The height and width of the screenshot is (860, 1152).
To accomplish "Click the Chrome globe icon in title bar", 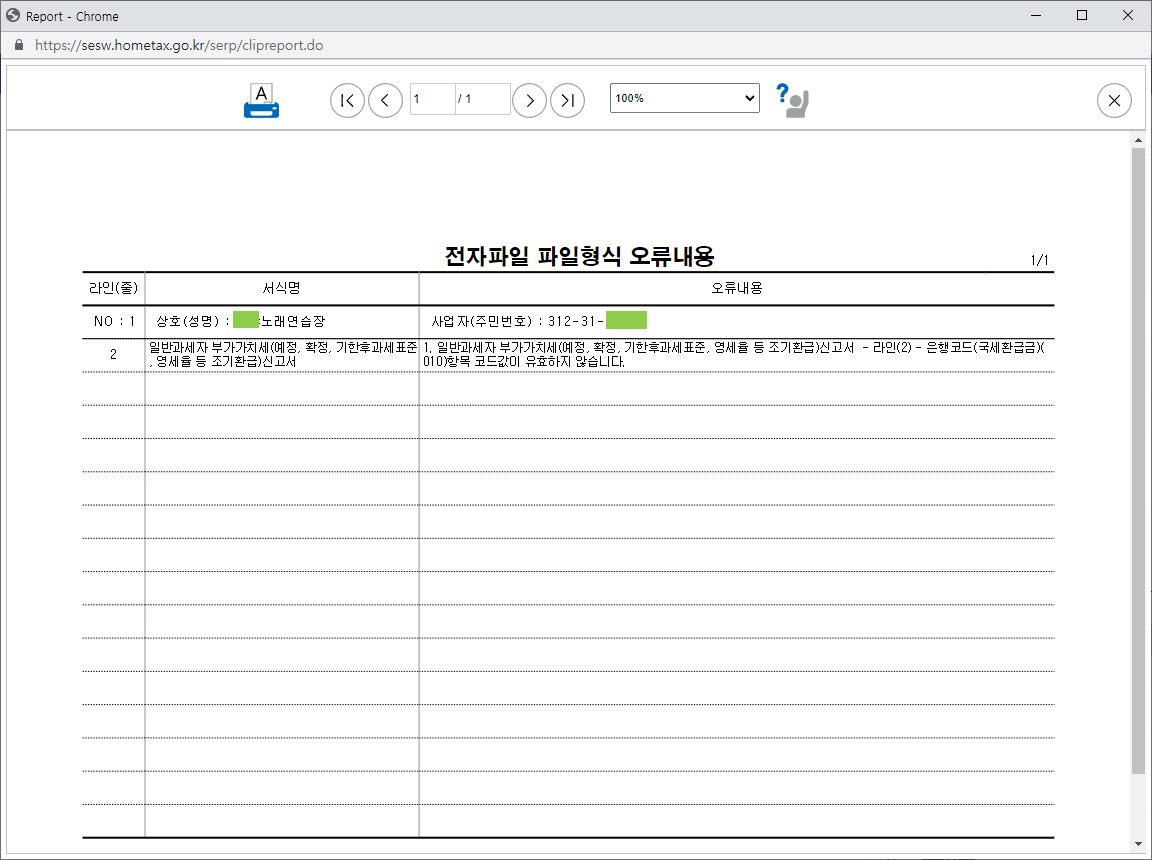I will pos(13,15).
